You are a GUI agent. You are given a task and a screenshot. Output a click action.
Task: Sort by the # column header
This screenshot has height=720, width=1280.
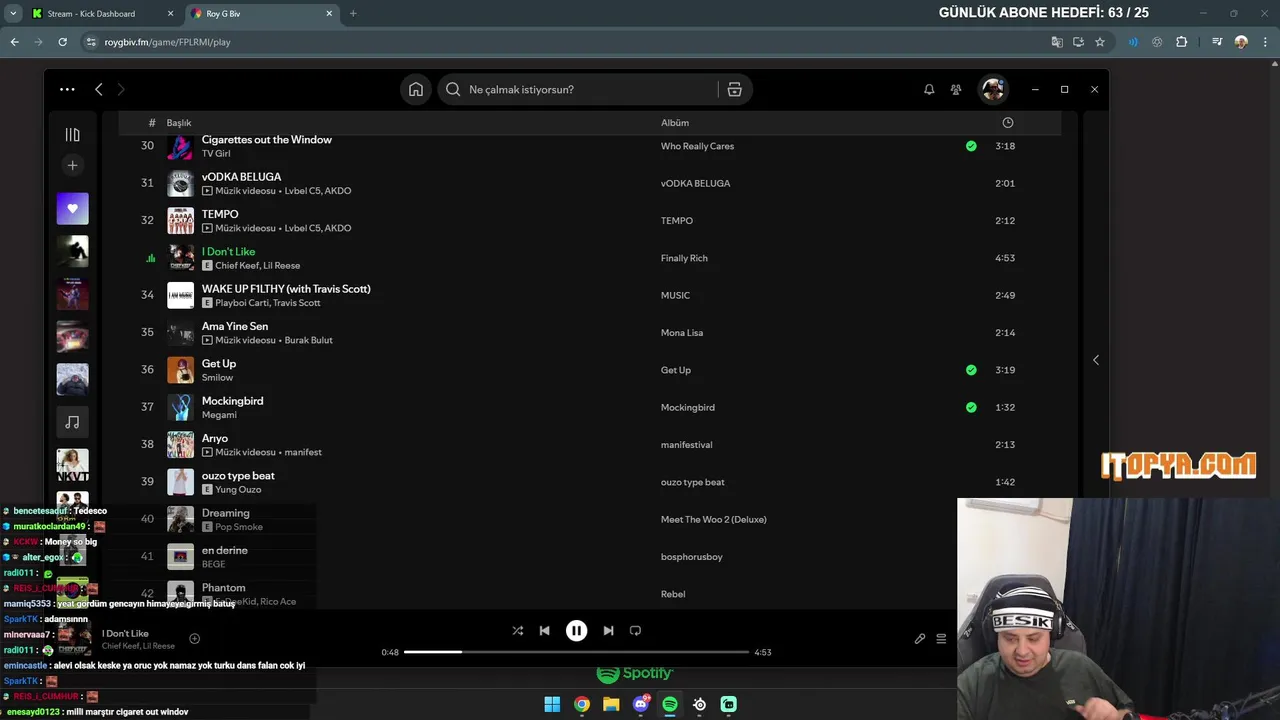[x=152, y=123]
